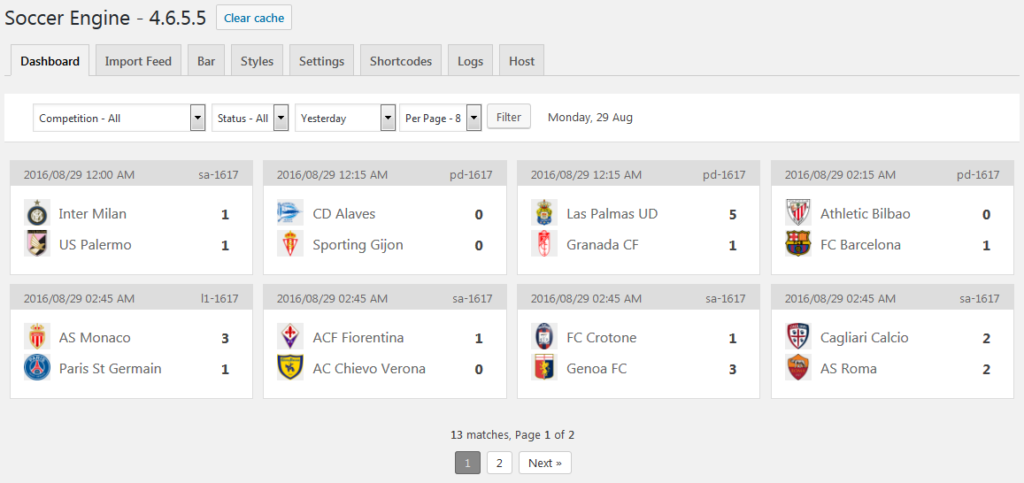Go to the Next page of matches
The width and height of the screenshot is (1024, 483).
545,463
